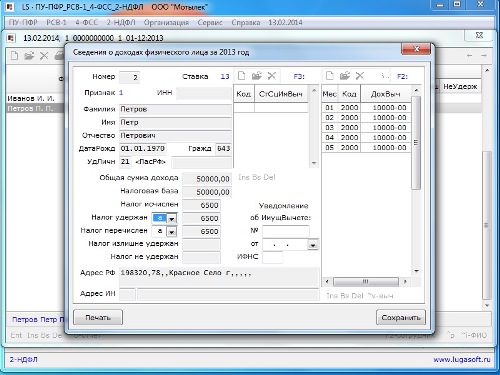Click the Адрес ИН text field
This screenshot has height=375, width=500.
(x=228, y=294)
